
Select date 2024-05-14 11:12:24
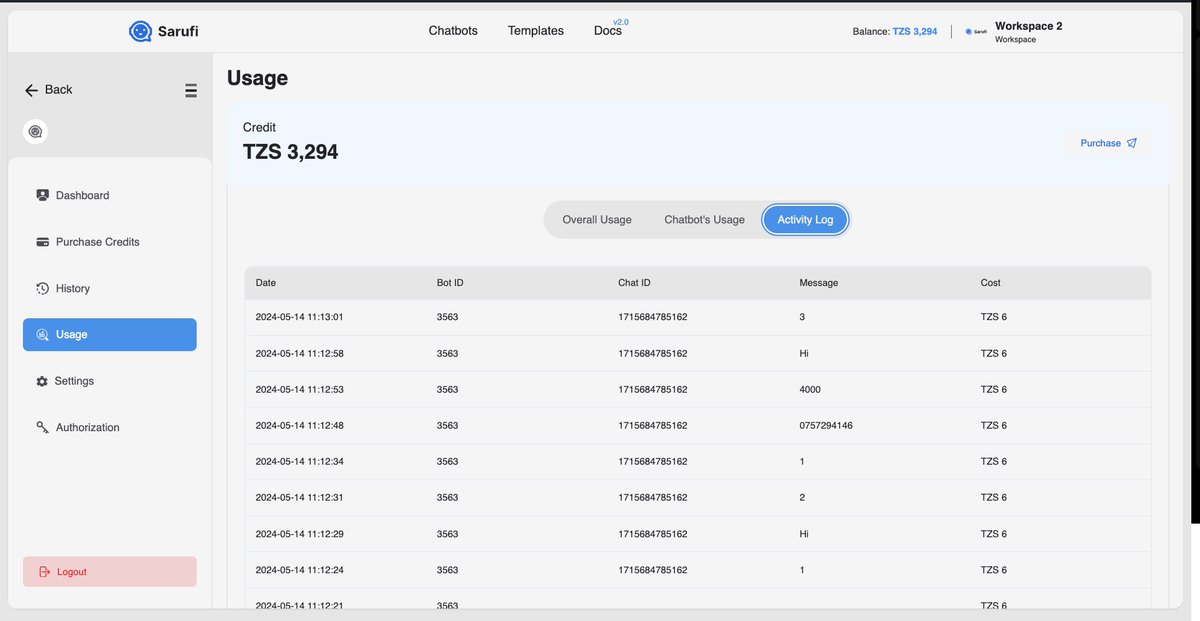301,571
